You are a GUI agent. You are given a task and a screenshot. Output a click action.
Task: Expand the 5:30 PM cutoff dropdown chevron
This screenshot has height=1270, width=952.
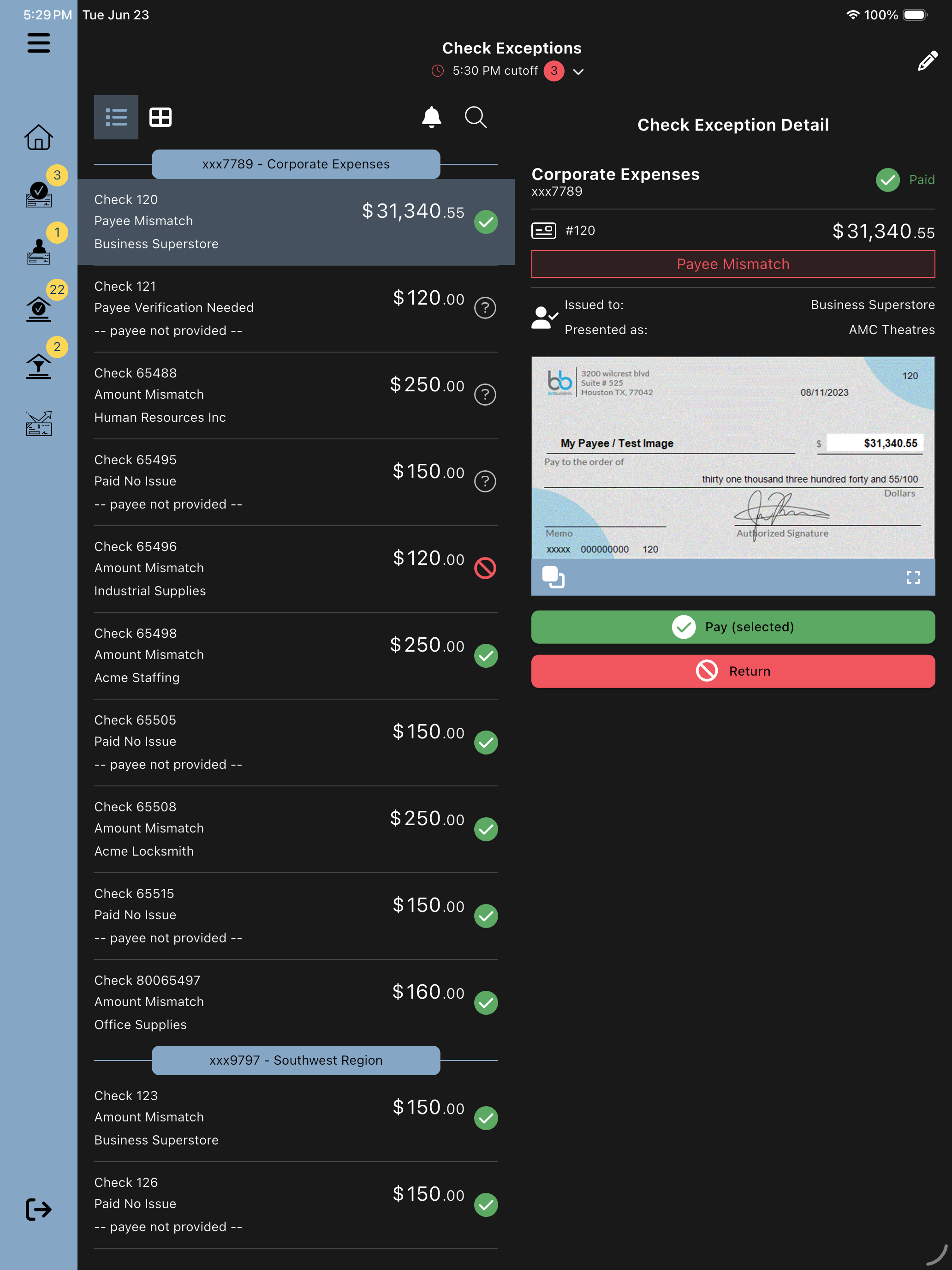point(578,72)
